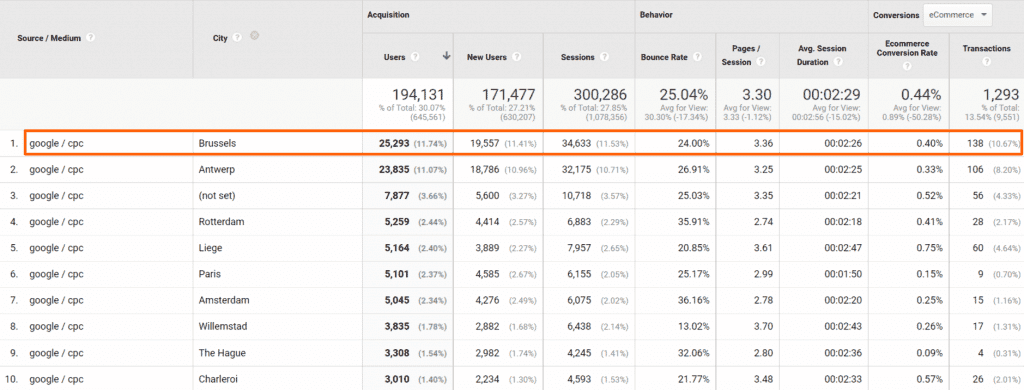Click the help icon next to New Users
The width and height of the screenshot is (1024, 390).
tap(517, 57)
